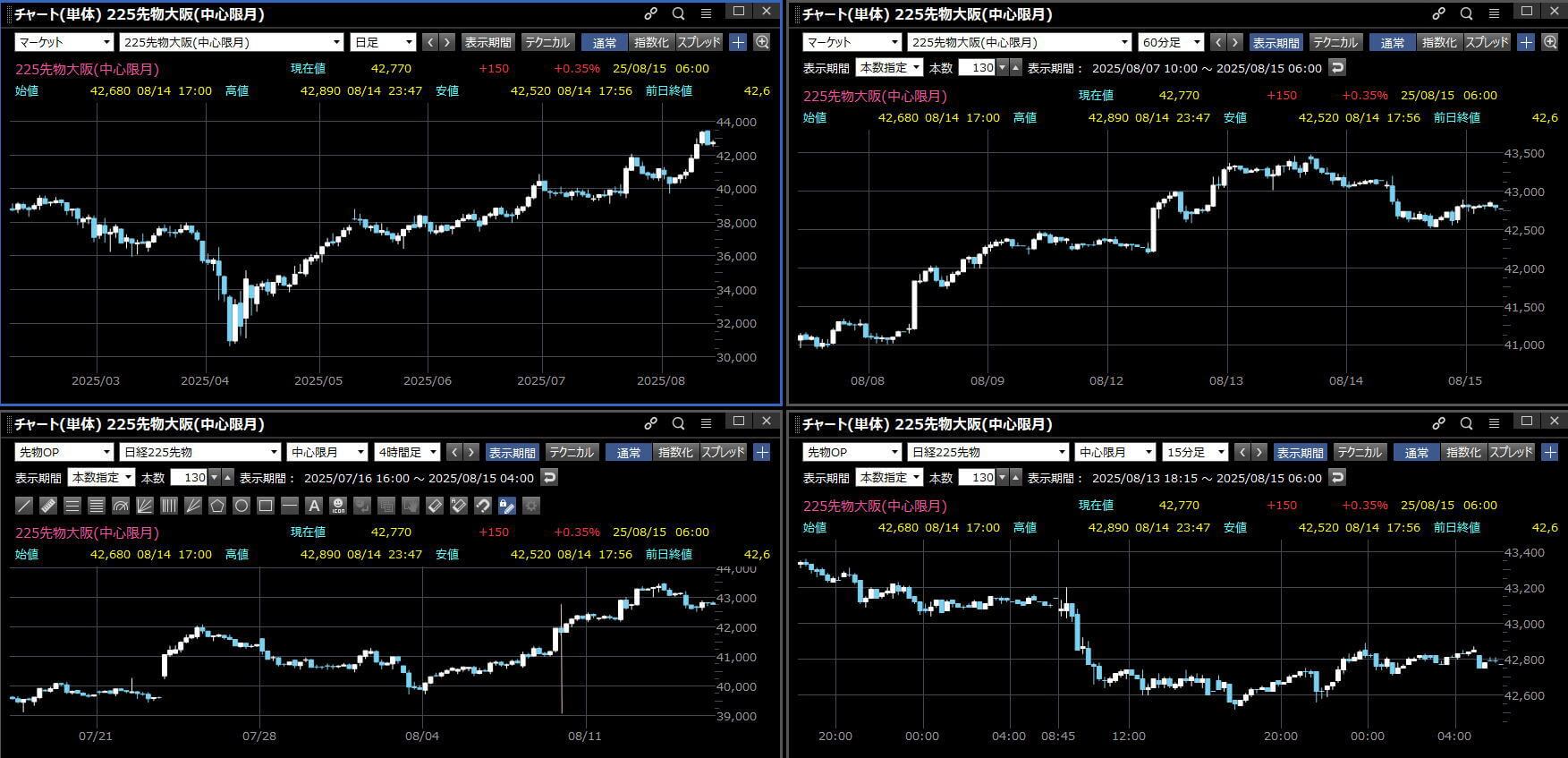Select the circle drawing tool
Viewport: 1568px width, 758px height.
[242, 506]
